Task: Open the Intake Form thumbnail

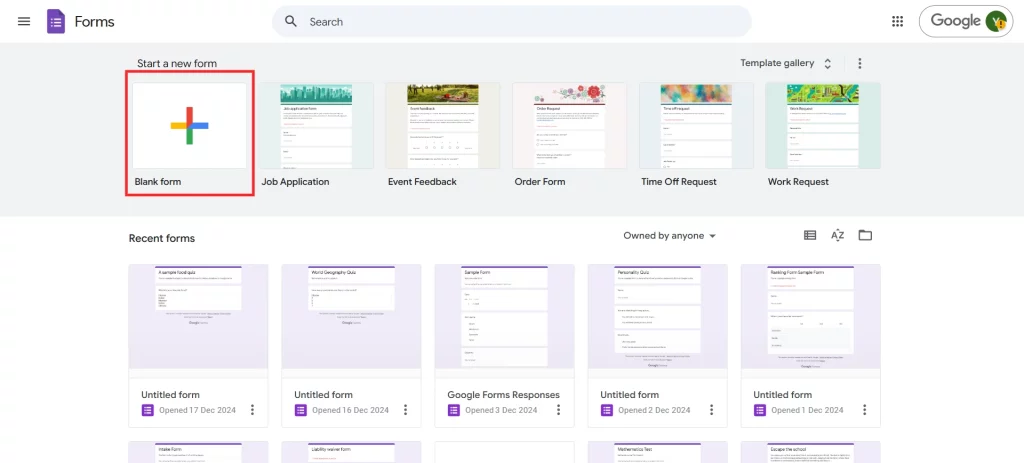Action: [x=199, y=453]
